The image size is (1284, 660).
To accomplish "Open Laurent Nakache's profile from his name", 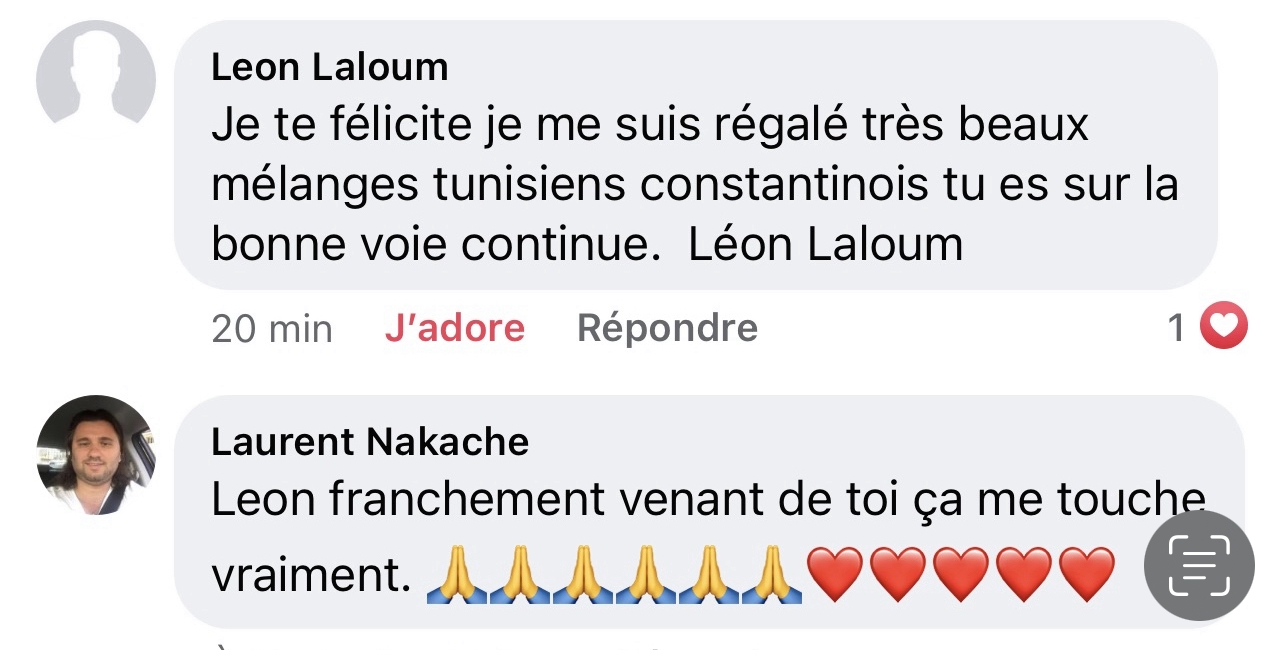I will [x=369, y=442].
